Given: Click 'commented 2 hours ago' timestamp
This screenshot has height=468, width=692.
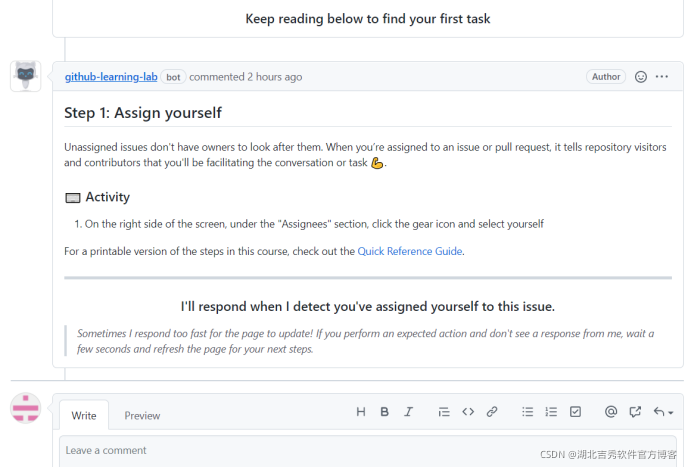Looking at the screenshot, I should coord(246,77).
